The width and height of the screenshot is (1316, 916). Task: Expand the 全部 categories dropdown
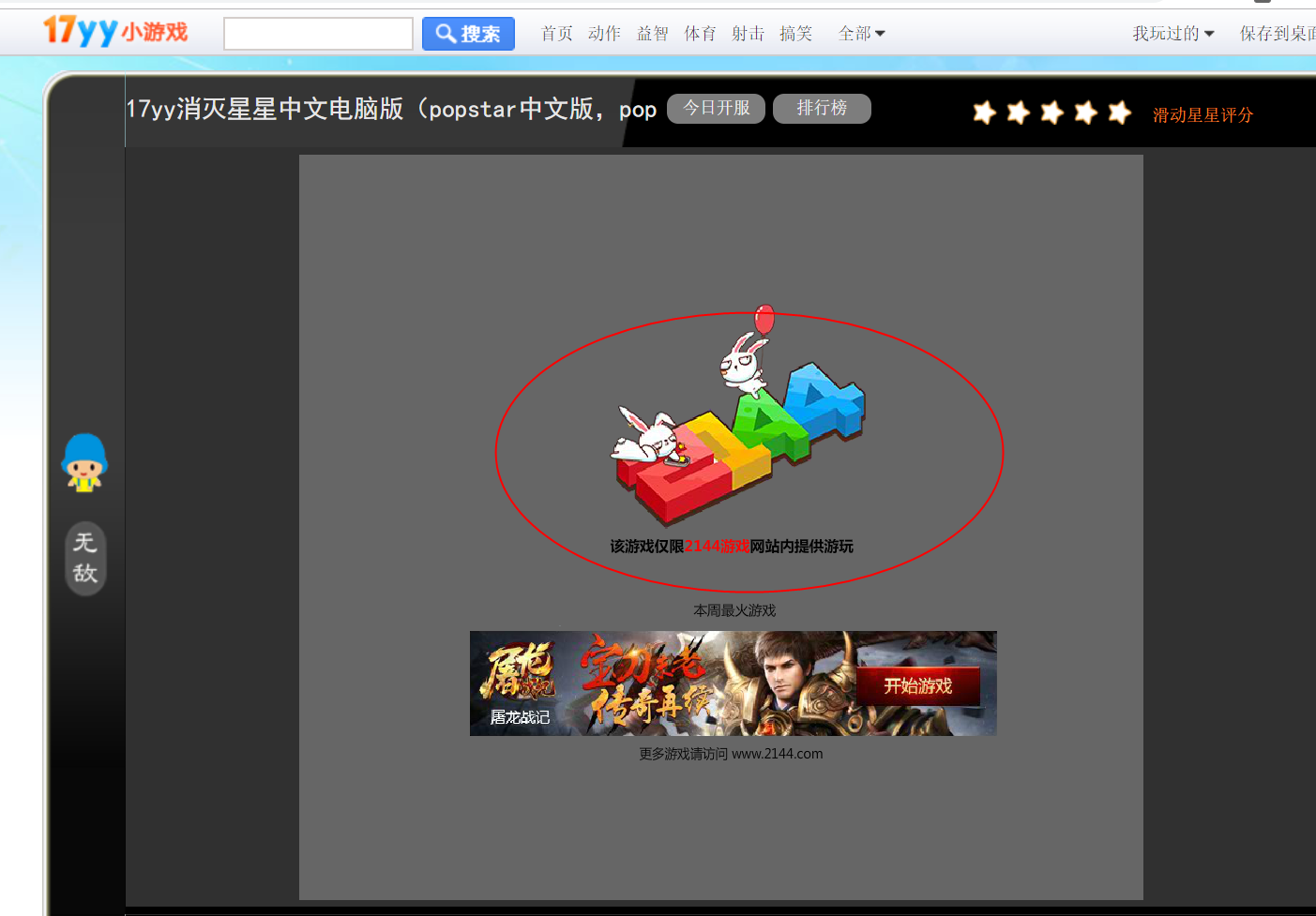861,34
